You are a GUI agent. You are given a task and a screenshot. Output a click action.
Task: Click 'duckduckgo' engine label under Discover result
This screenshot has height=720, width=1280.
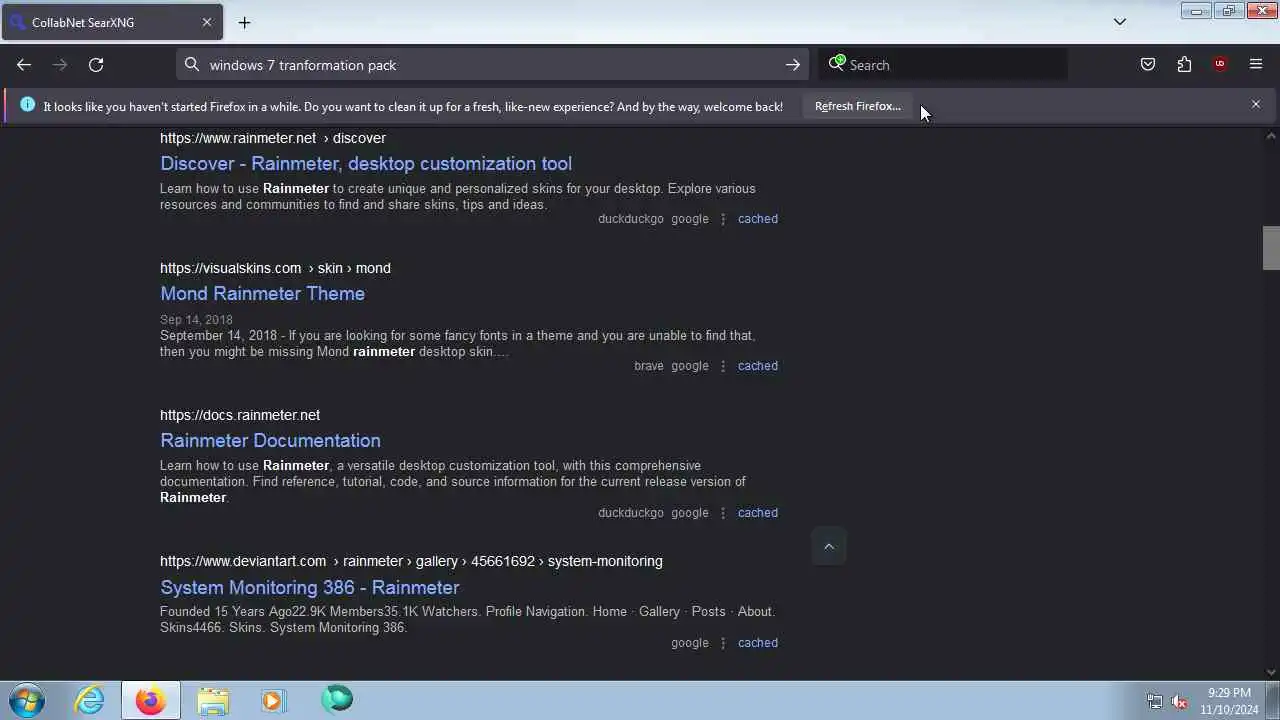coord(631,219)
